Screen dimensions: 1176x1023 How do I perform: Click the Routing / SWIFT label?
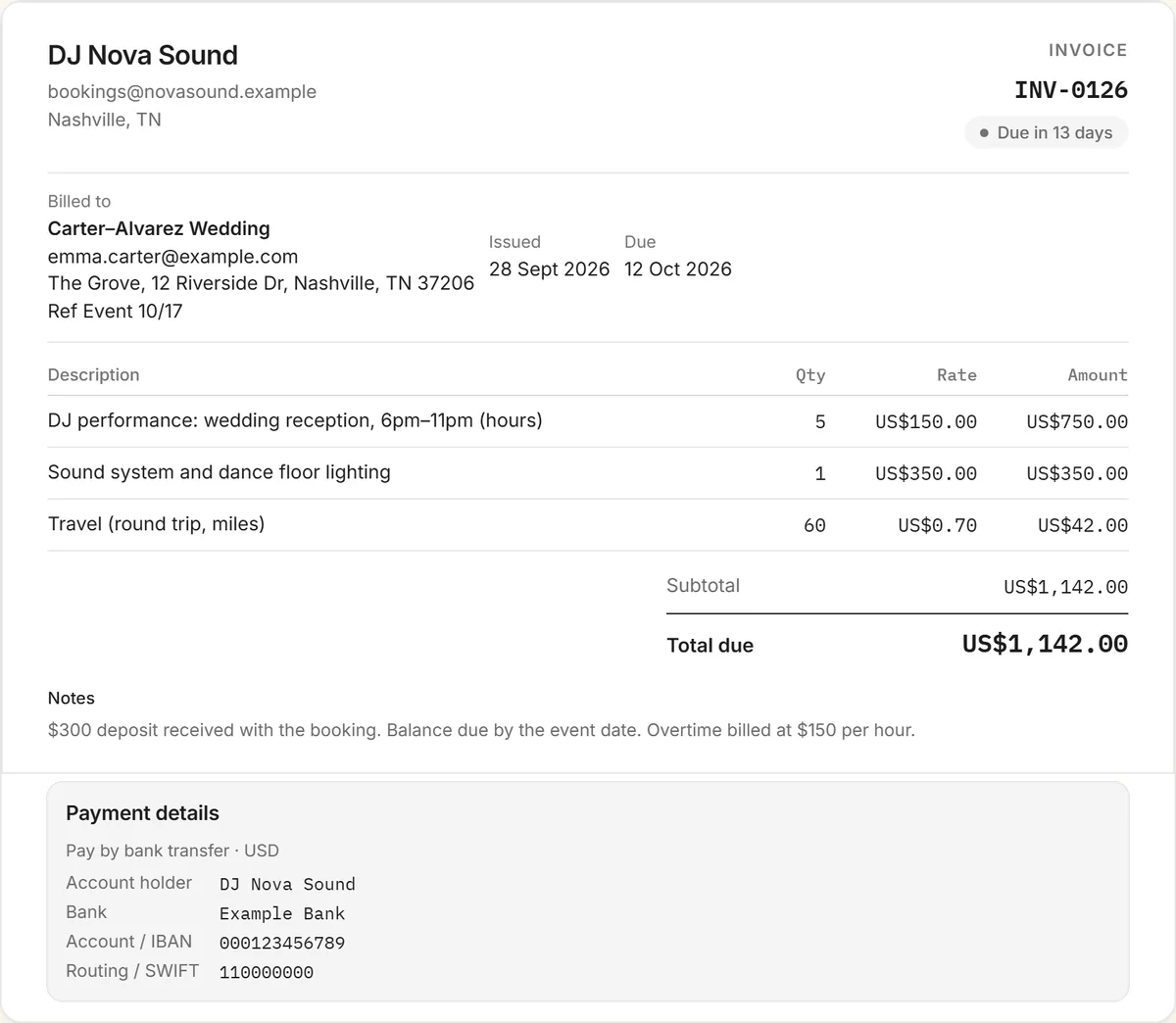pyautogui.click(x=132, y=971)
